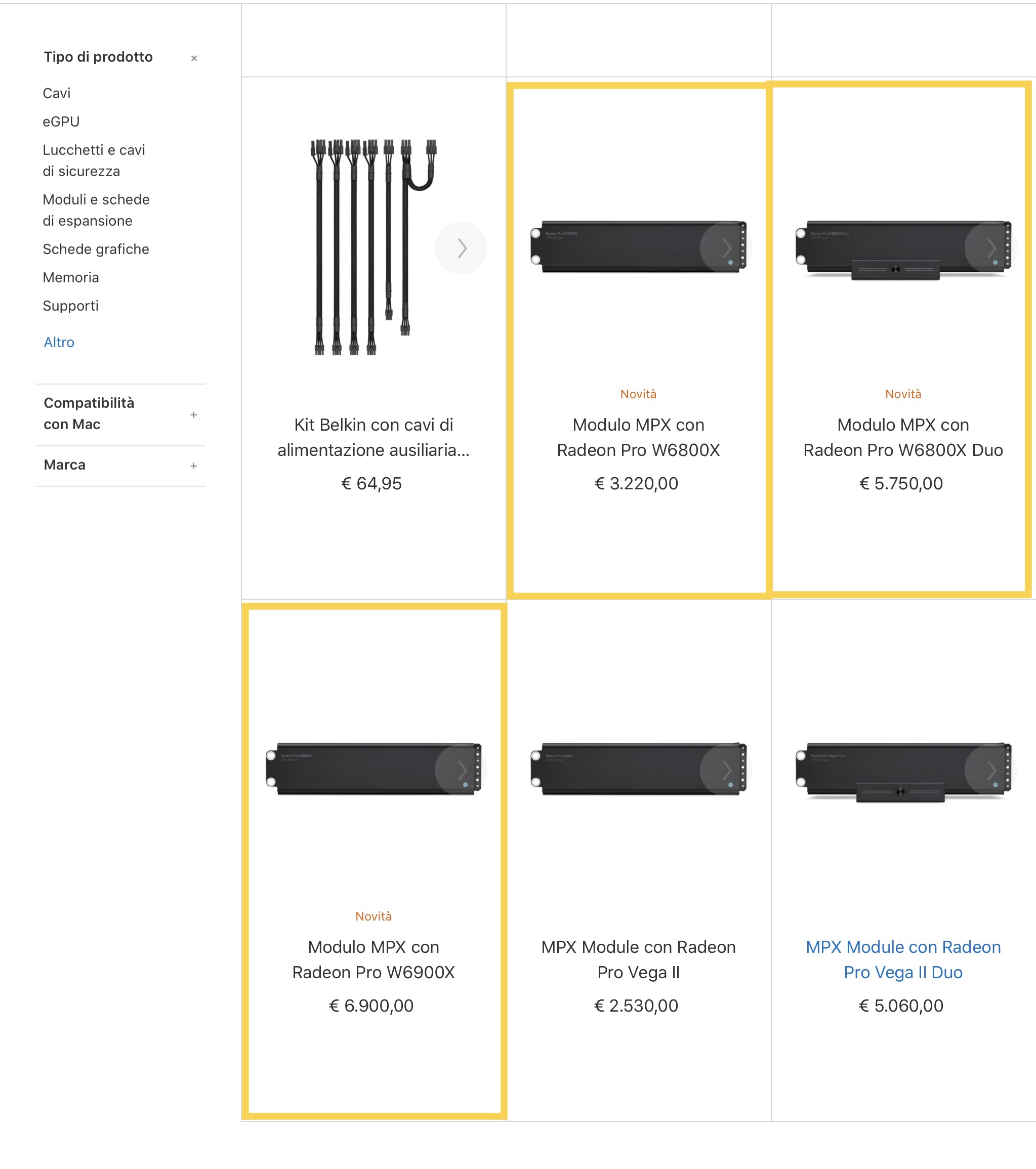Click next-image arrow on W6800X Duo module
This screenshot has height=1169, width=1036.
point(990,248)
